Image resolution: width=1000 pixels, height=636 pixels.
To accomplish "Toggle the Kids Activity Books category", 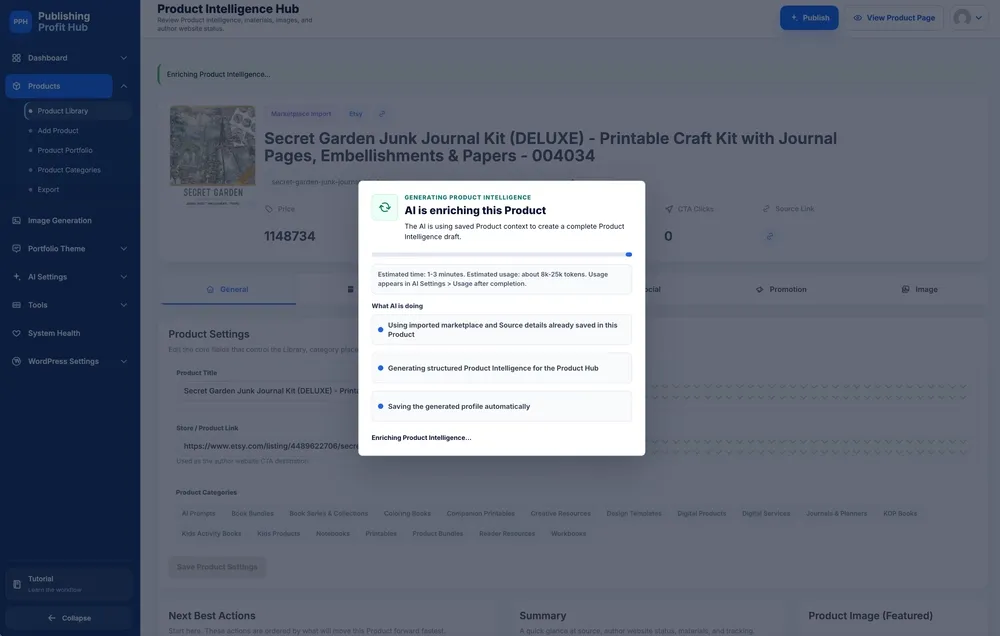I will [211, 534].
